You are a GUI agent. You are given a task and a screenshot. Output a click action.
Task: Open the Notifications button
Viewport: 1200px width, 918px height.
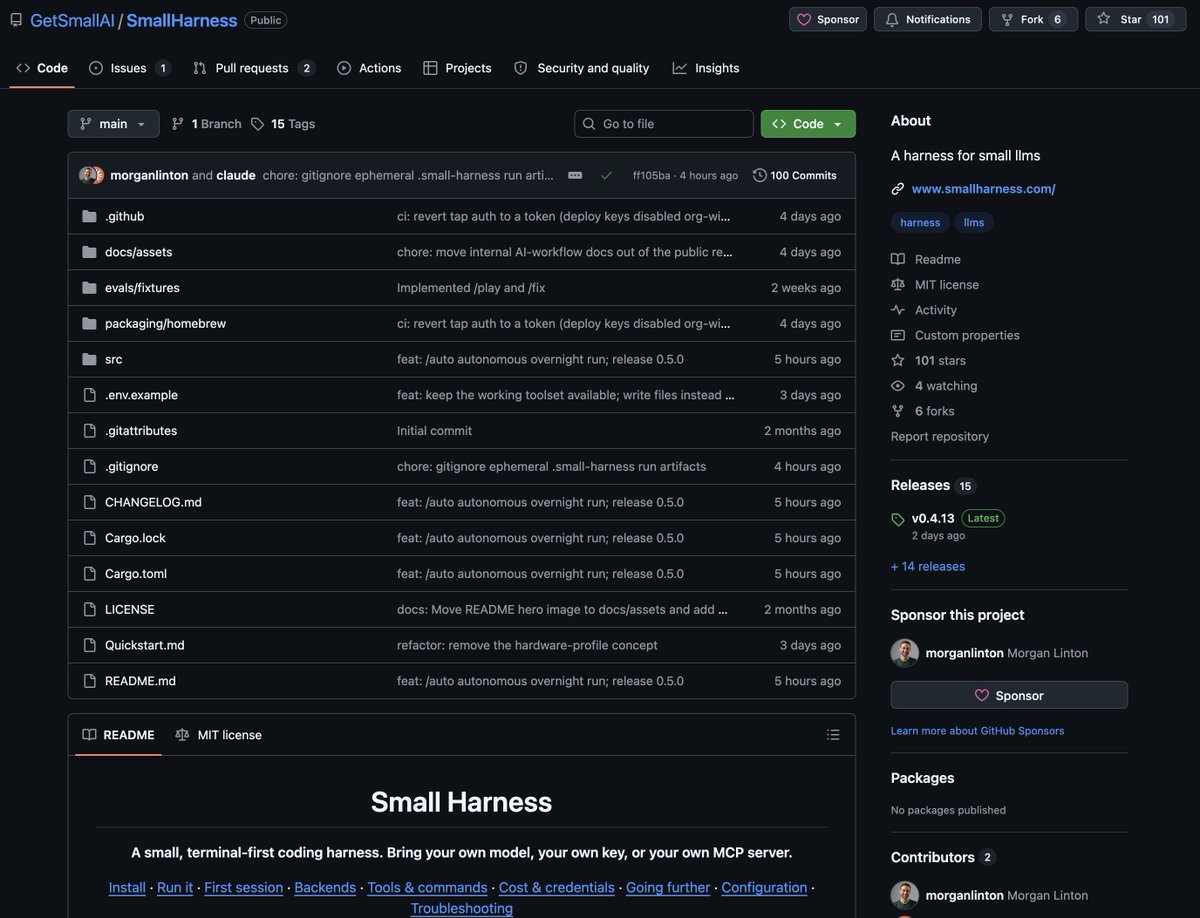(928, 19)
